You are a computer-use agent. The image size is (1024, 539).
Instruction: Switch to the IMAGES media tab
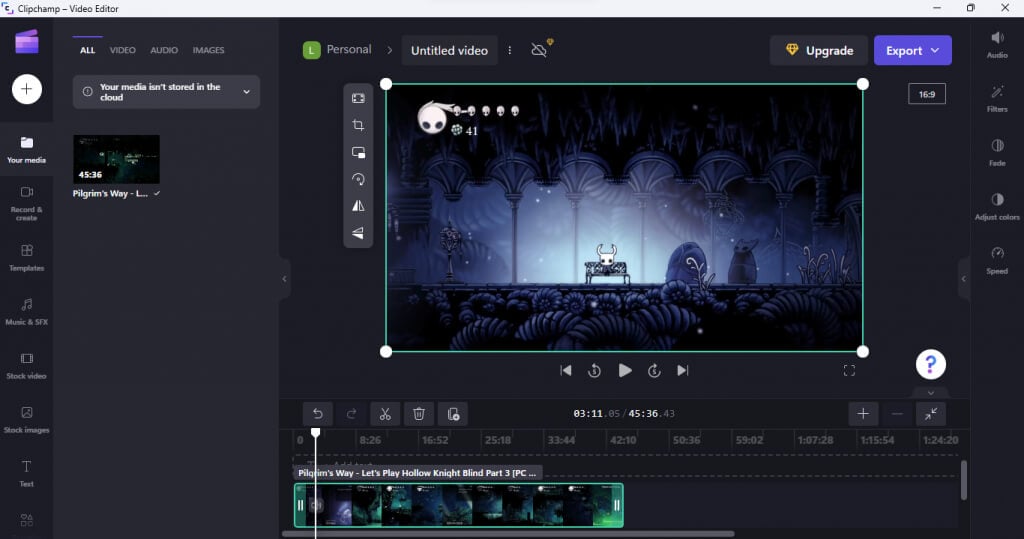point(208,50)
